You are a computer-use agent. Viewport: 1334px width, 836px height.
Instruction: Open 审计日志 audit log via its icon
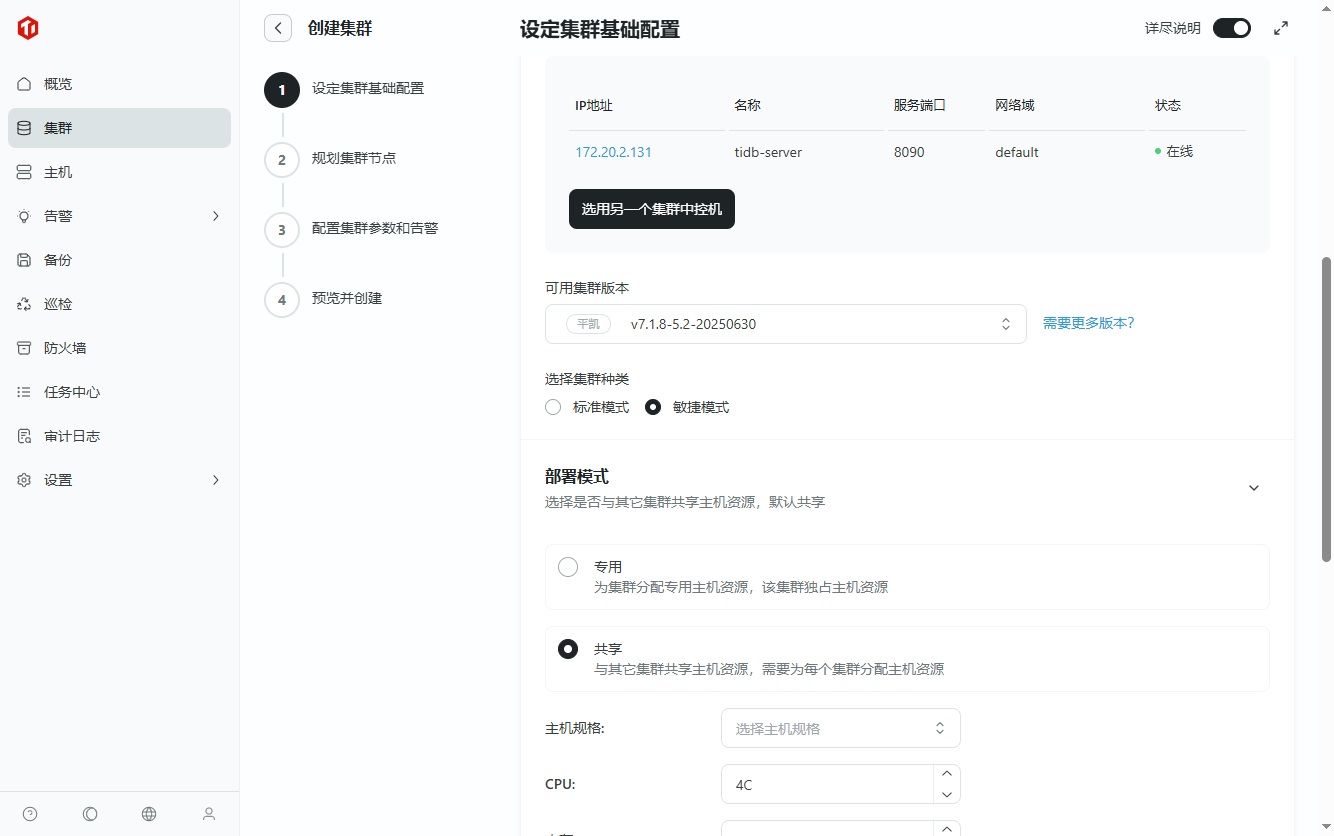click(25, 436)
